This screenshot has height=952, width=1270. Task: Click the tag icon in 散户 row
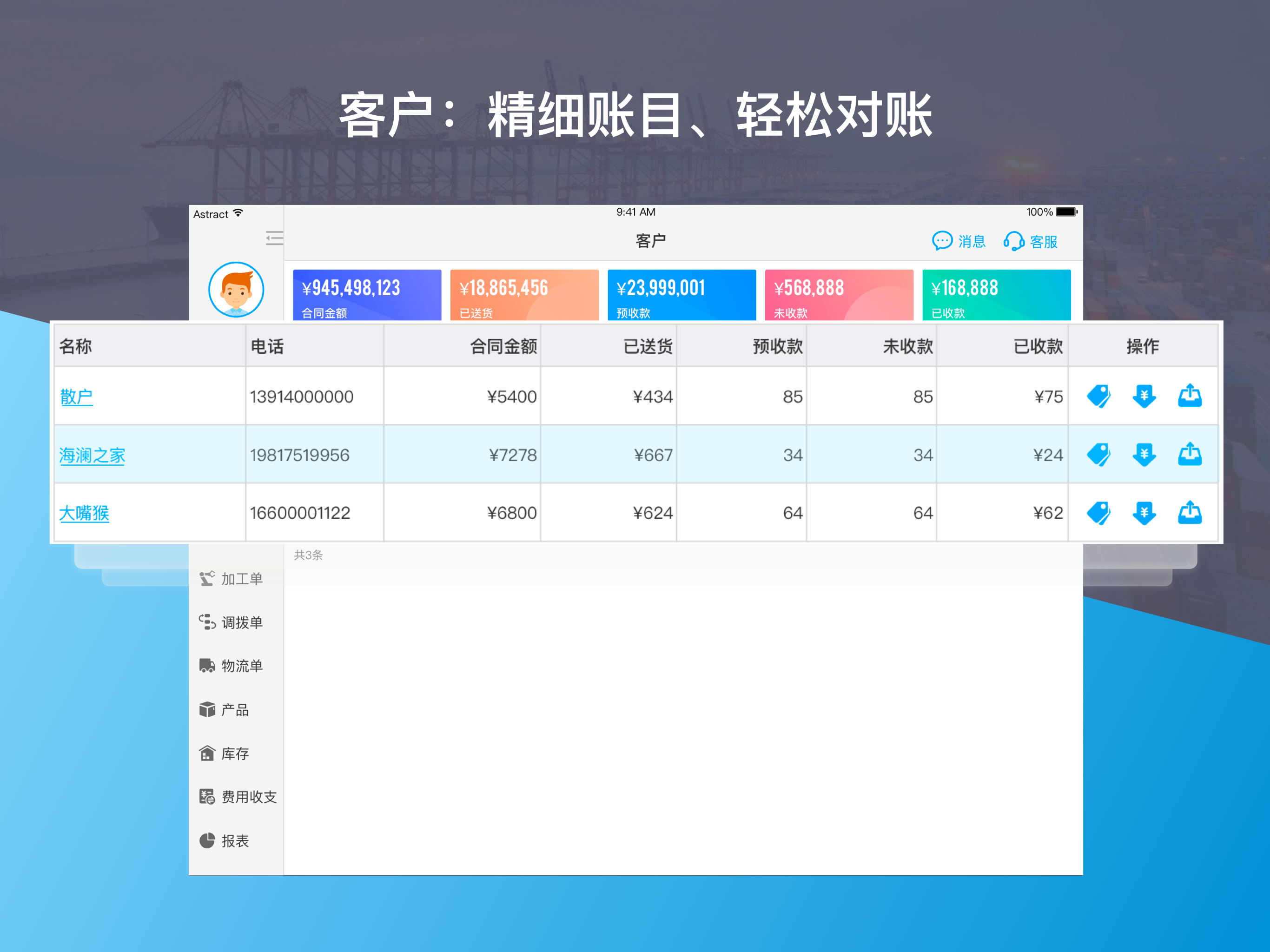(1098, 396)
